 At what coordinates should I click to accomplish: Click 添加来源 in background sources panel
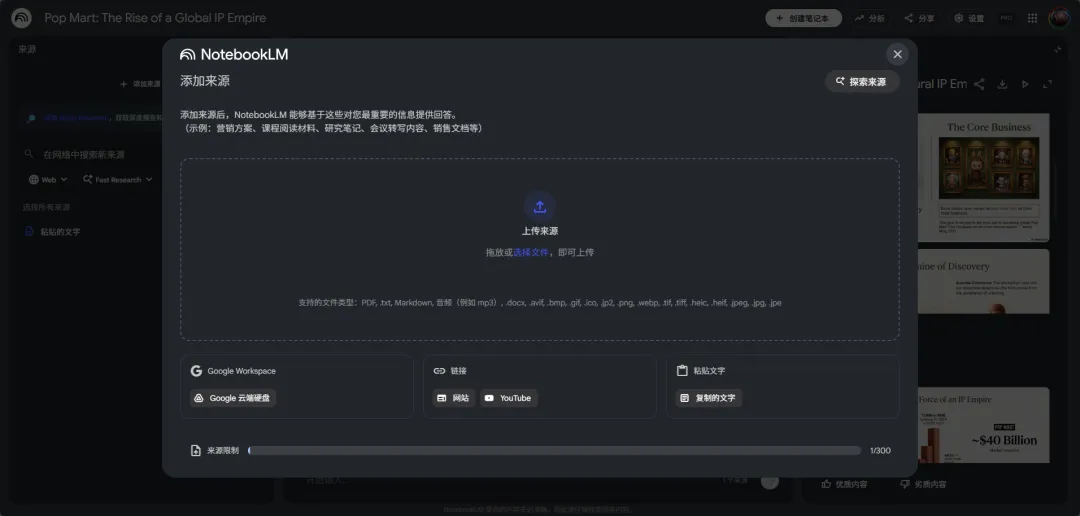point(140,84)
